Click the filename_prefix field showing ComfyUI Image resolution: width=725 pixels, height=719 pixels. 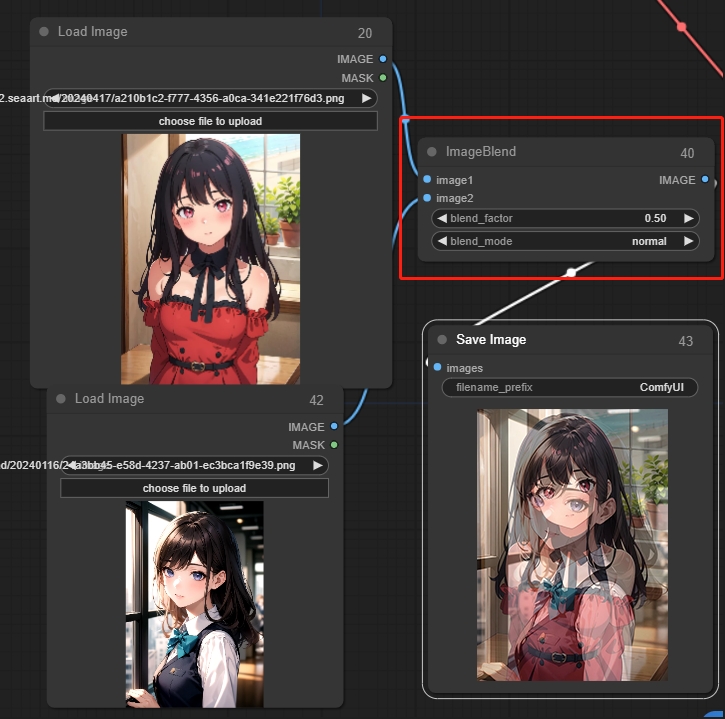569,387
